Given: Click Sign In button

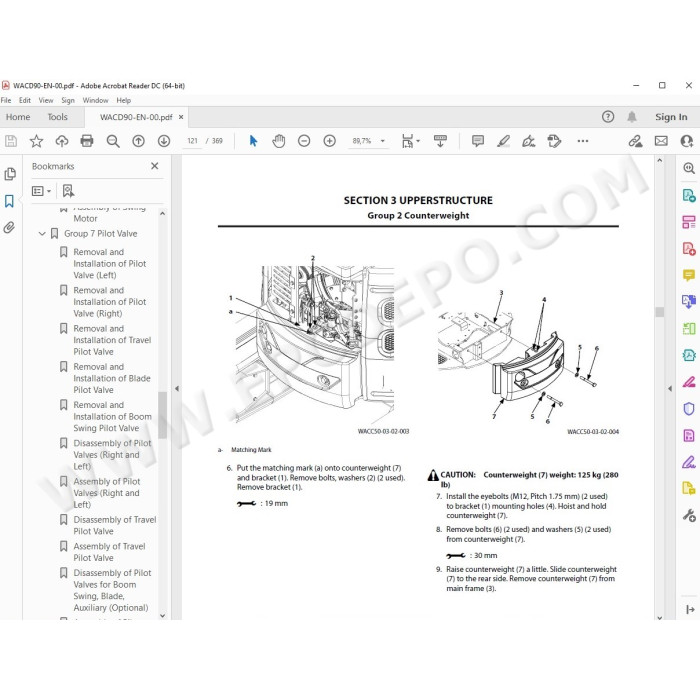Looking at the screenshot, I should pyautogui.click(x=671, y=117).
